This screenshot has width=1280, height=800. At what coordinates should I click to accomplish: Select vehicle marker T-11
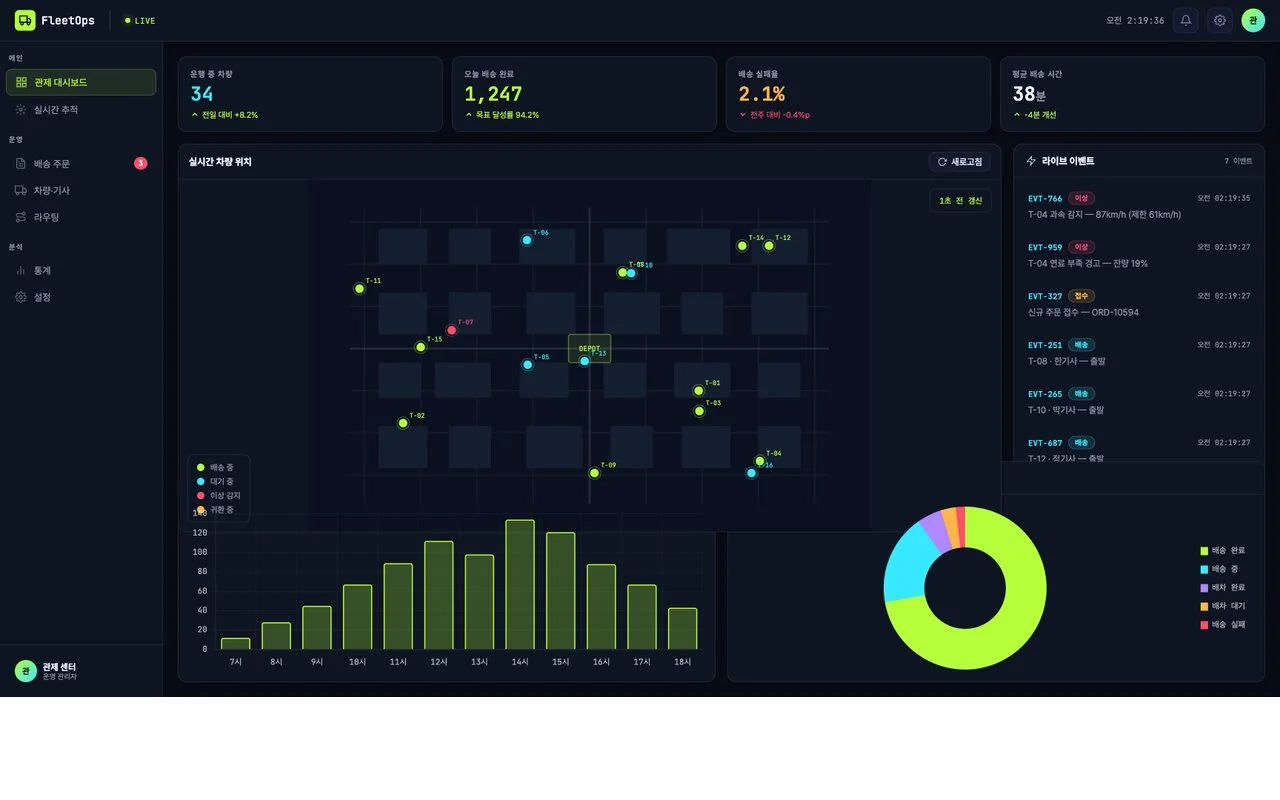[360, 289]
